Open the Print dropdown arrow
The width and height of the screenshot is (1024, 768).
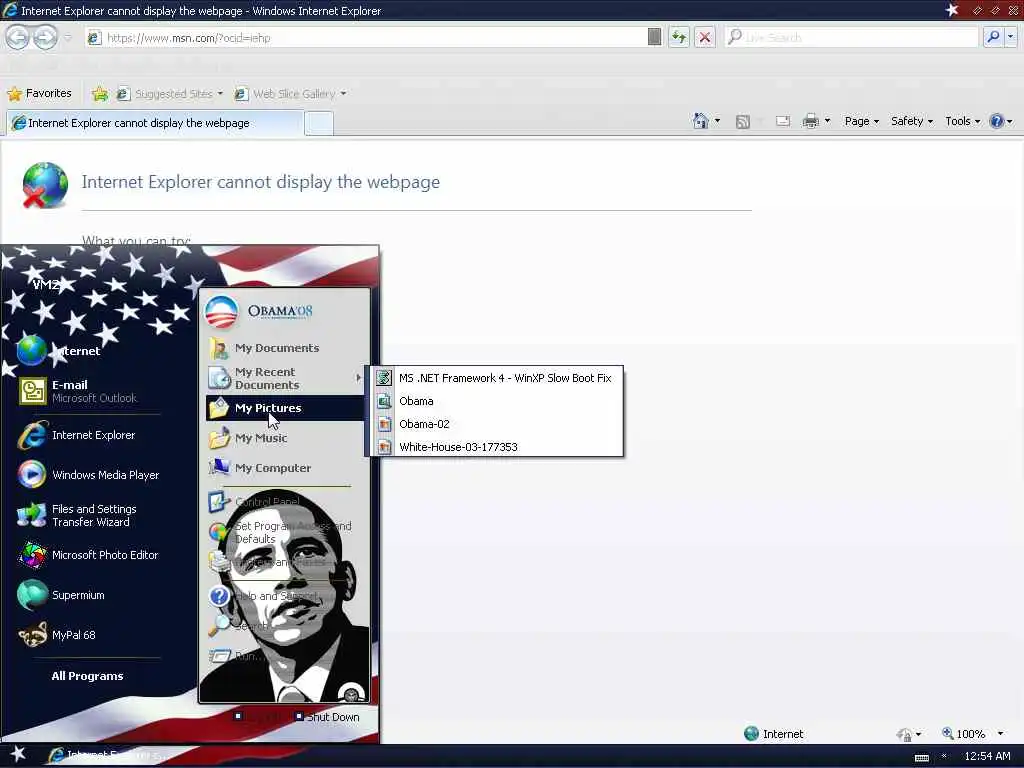click(x=827, y=121)
